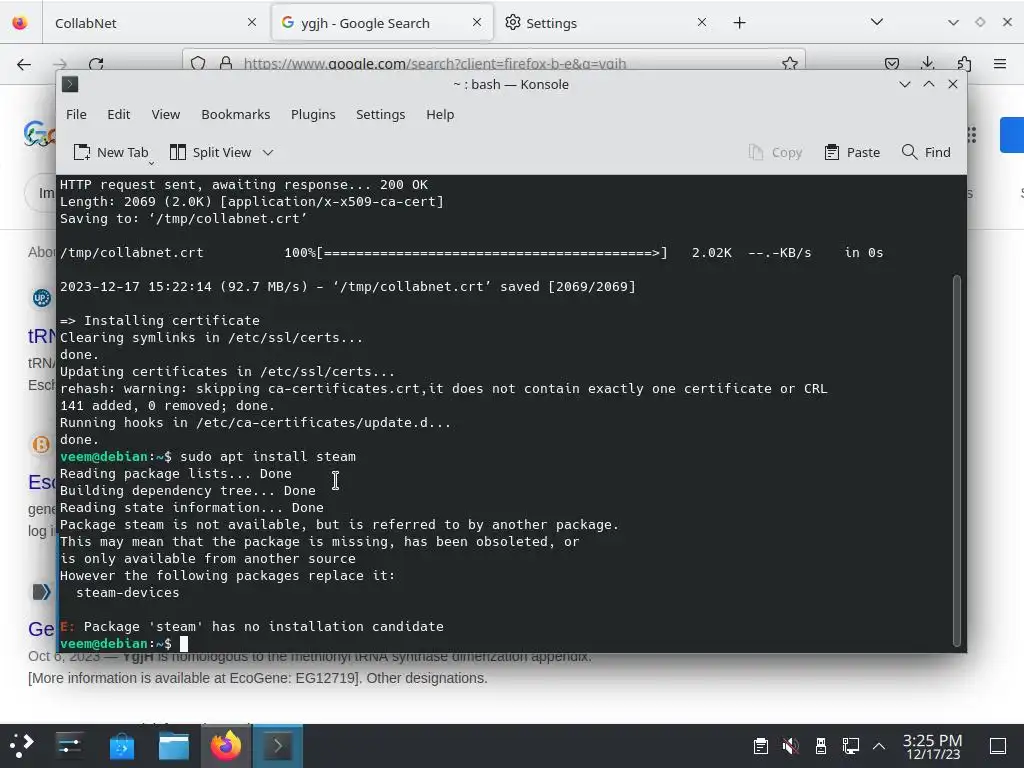The width and height of the screenshot is (1024, 768).
Task: Click the Copy button in Konsole toolbar
Action: [x=775, y=152]
